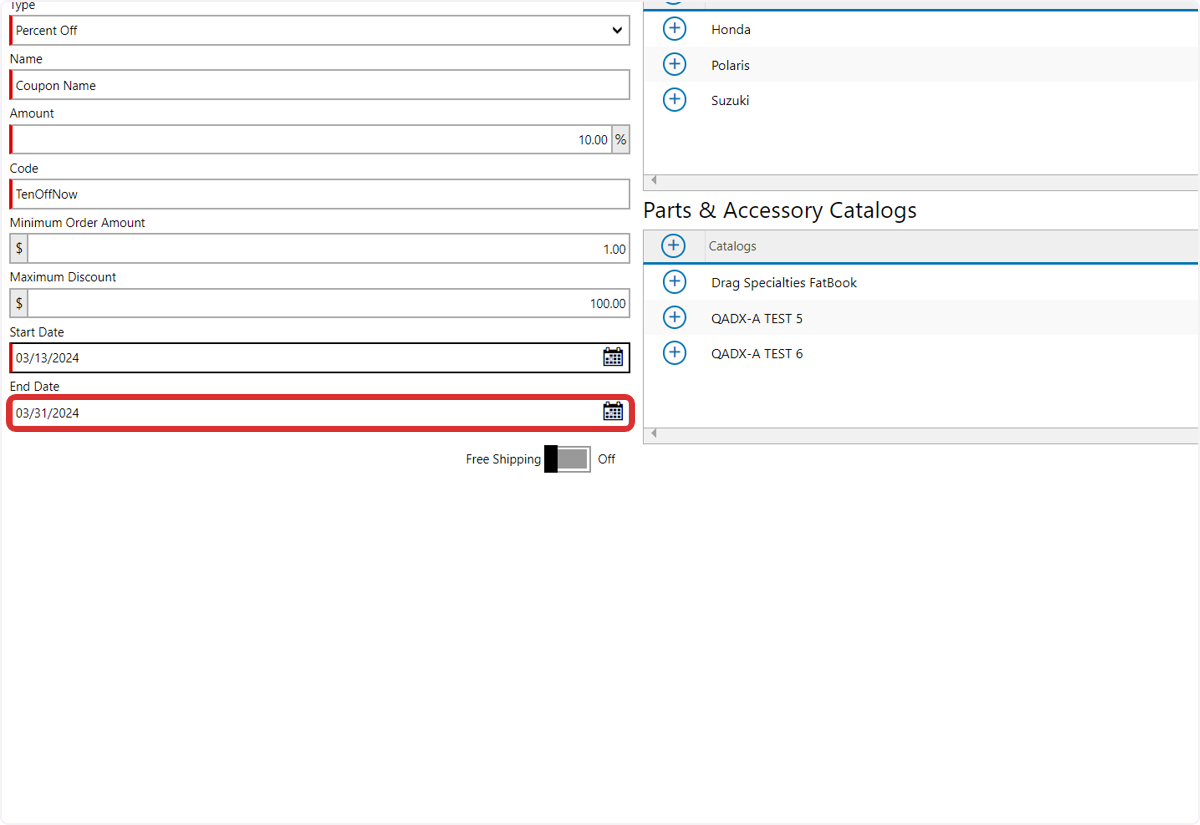Click the Drag Specialties FatBook text

tap(784, 283)
